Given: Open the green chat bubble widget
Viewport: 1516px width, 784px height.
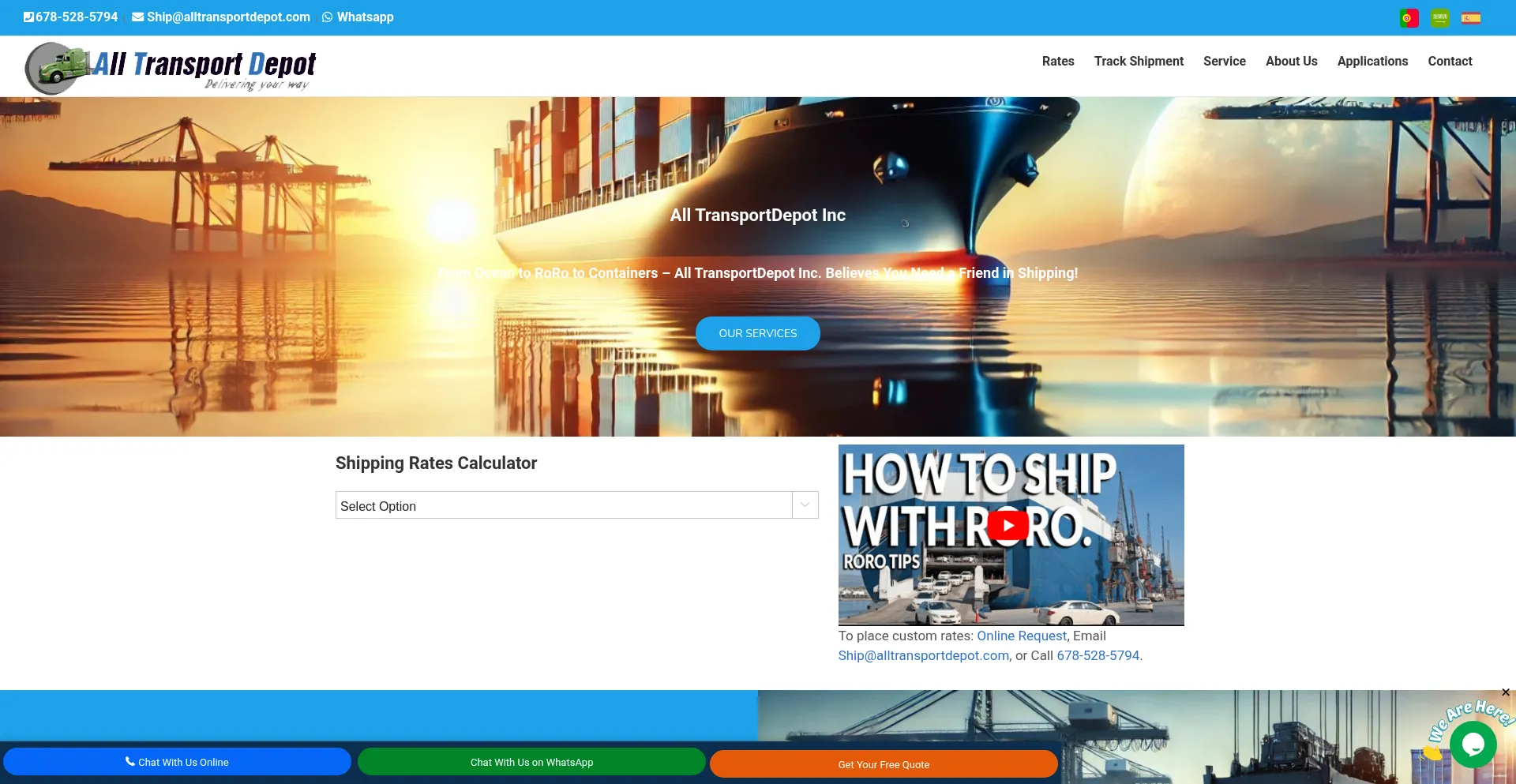Looking at the screenshot, I should pos(1473,744).
